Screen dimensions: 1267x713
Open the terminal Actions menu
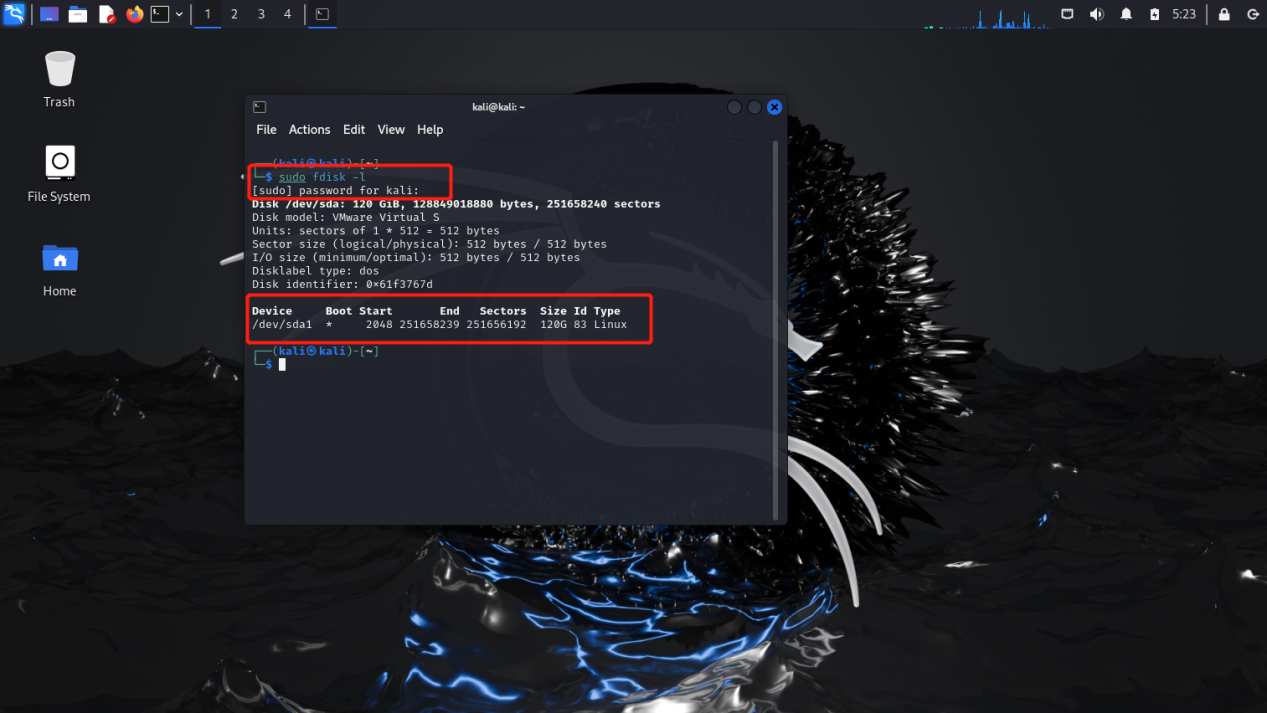[309, 130]
